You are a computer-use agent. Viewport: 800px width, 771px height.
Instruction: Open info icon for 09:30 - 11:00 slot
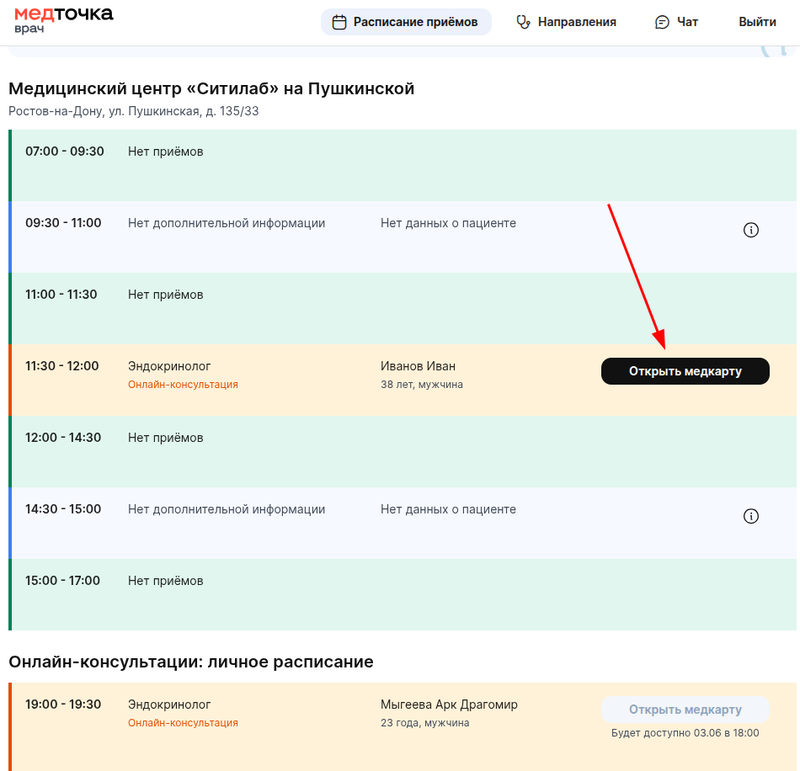tap(751, 230)
